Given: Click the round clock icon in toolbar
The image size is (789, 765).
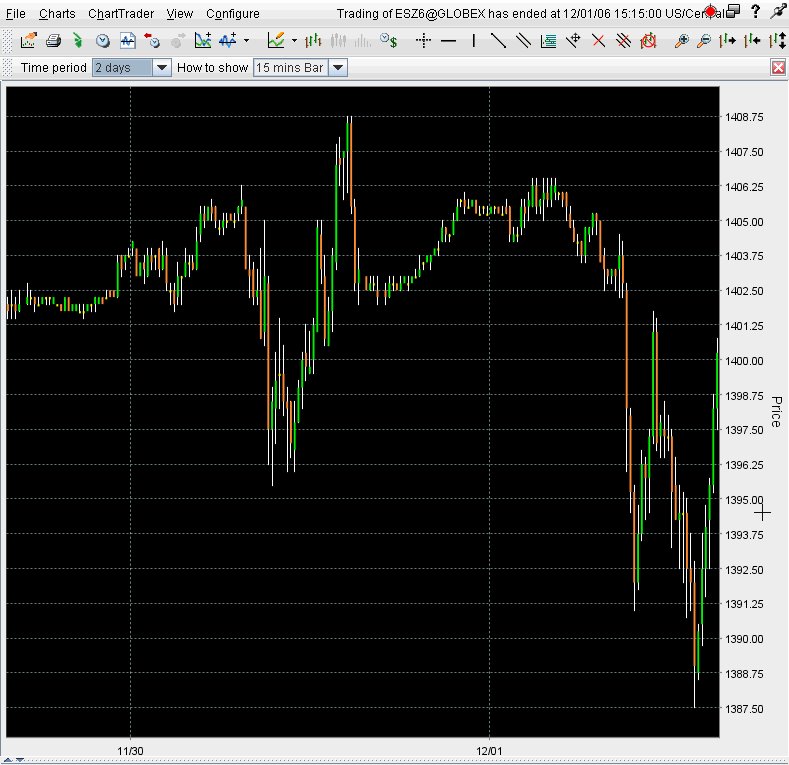Looking at the screenshot, I should point(103,41).
